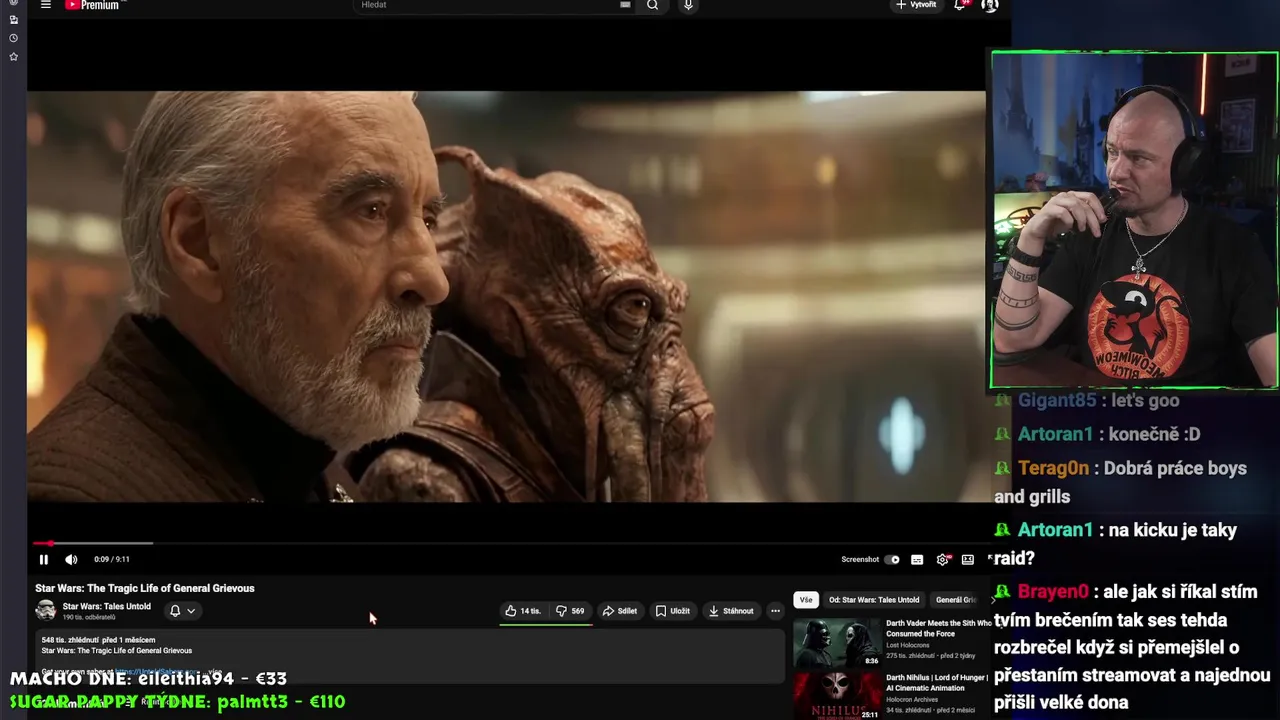Open player settings gear
Screen dimensions: 1280x720
(942, 560)
